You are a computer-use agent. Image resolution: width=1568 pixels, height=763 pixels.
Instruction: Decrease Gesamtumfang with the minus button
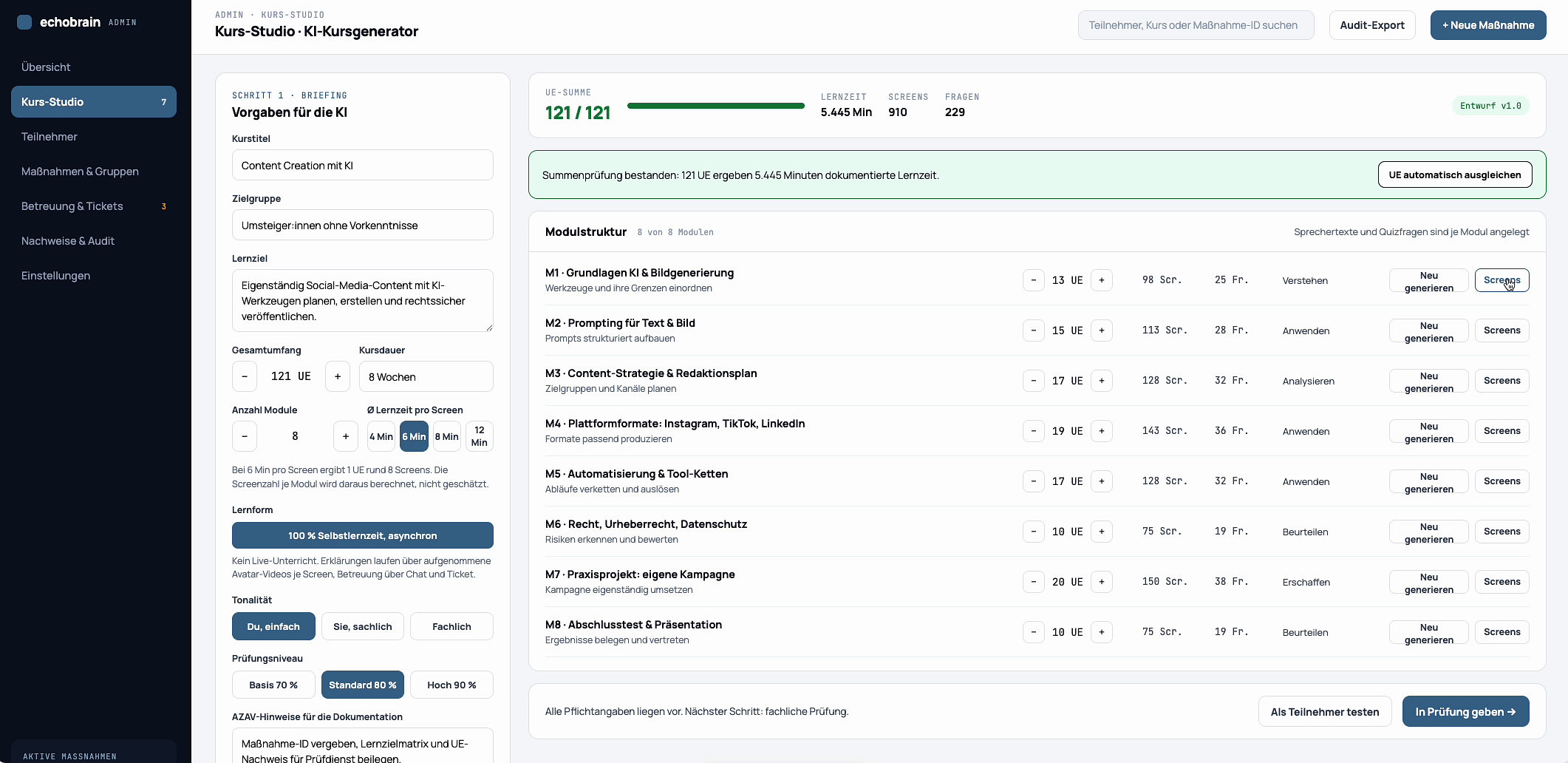(245, 376)
